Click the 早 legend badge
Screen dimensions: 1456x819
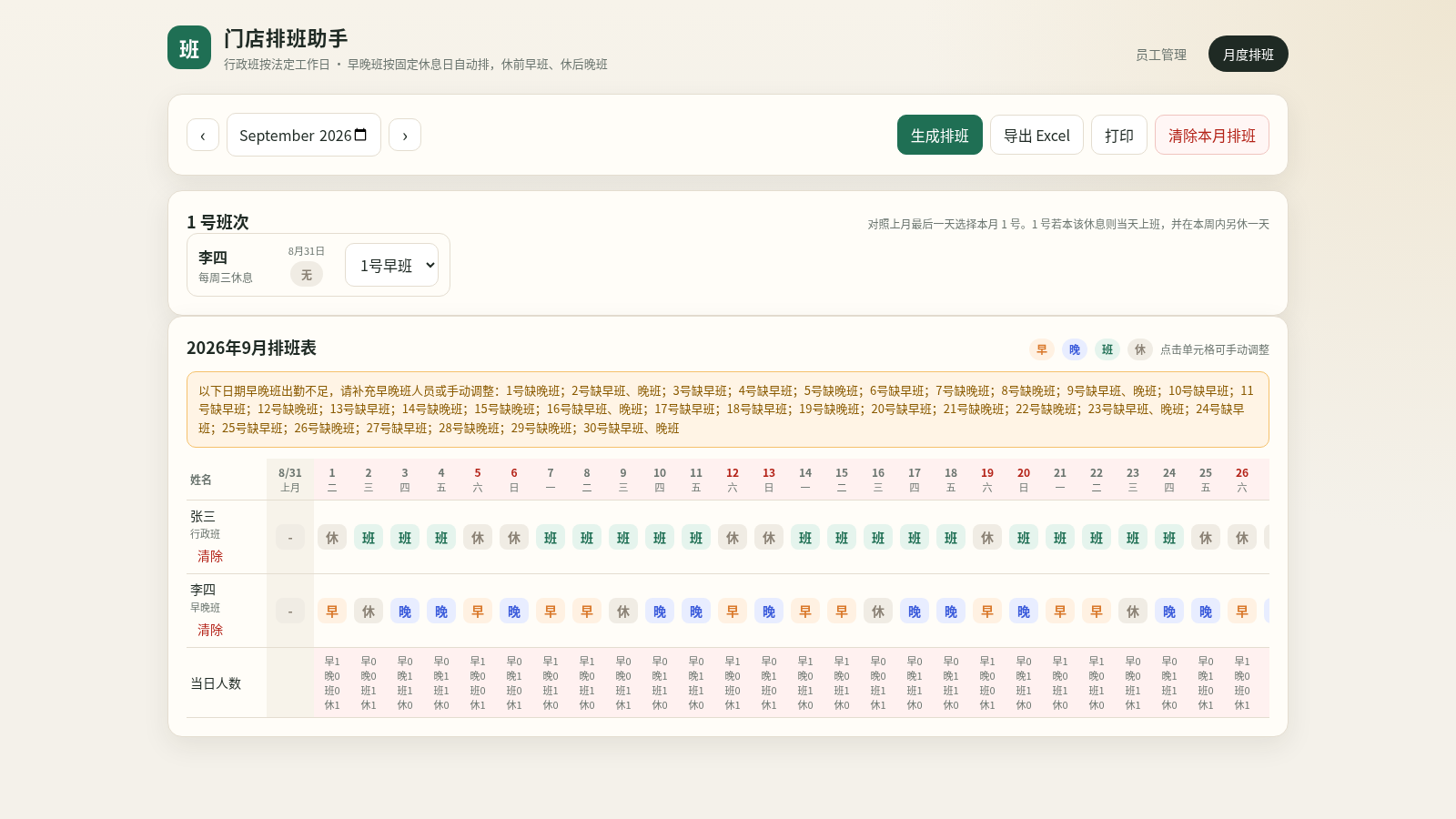pyautogui.click(x=1042, y=349)
